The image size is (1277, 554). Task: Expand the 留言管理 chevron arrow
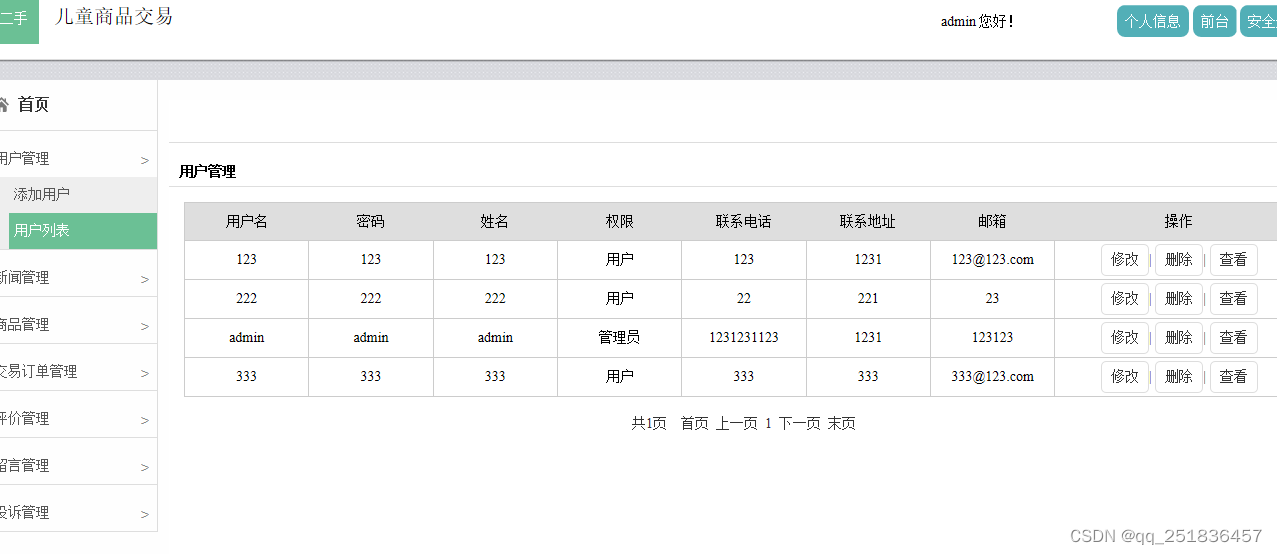(x=144, y=468)
